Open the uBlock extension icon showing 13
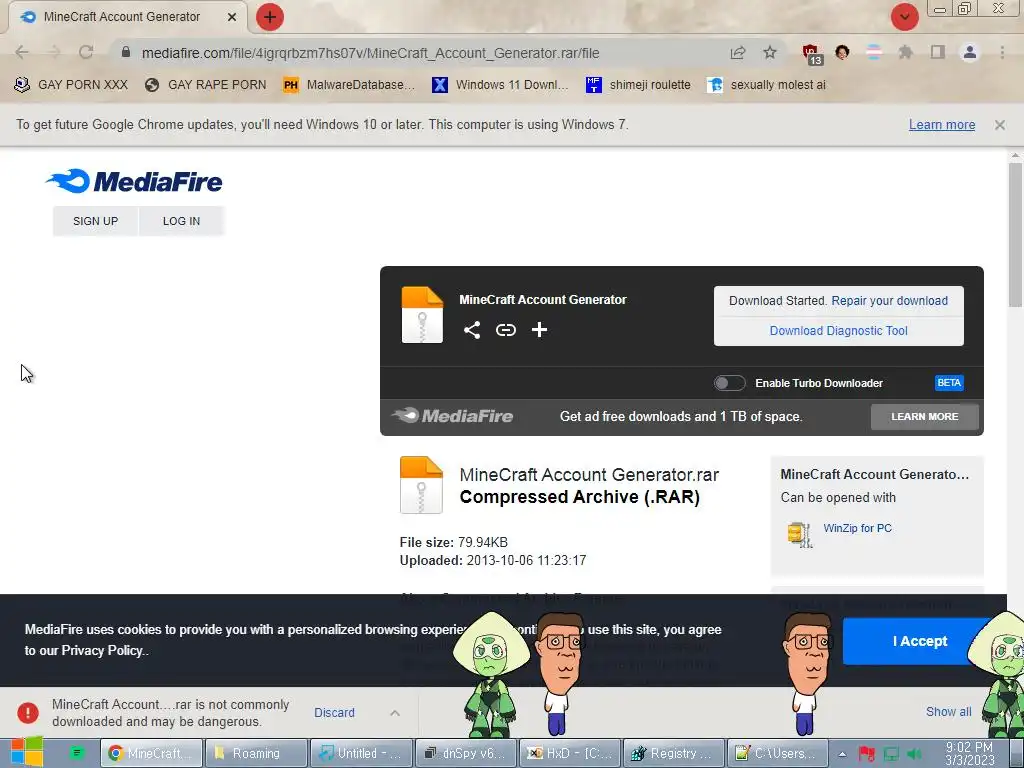 812,54
